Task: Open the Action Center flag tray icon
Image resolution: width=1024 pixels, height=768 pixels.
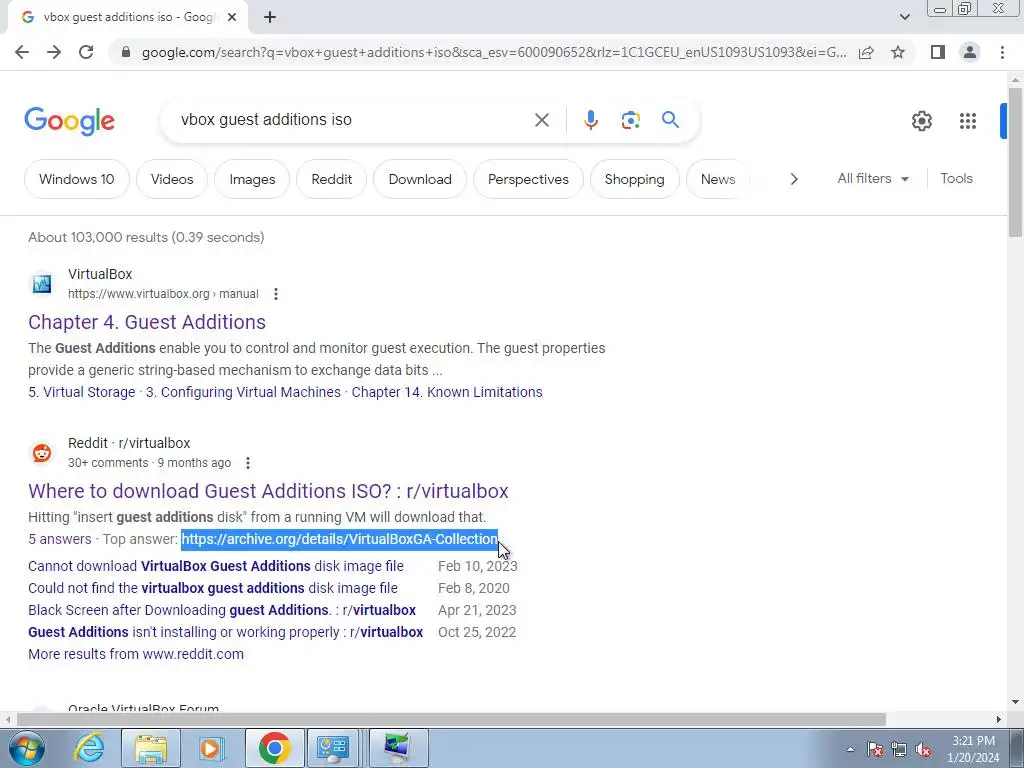Action: (875, 750)
